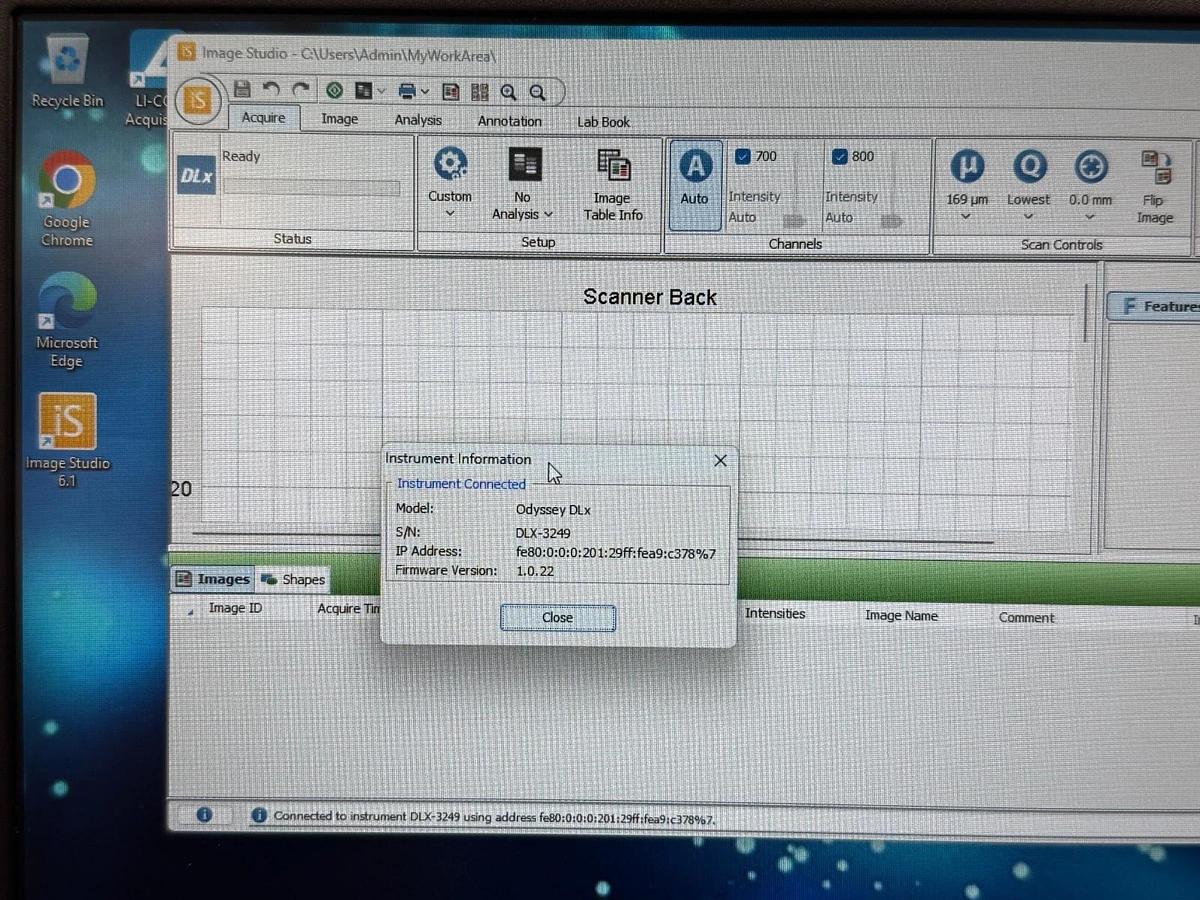Expand the No Analysis dropdown
The height and width of the screenshot is (900, 1200).
tap(548, 215)
